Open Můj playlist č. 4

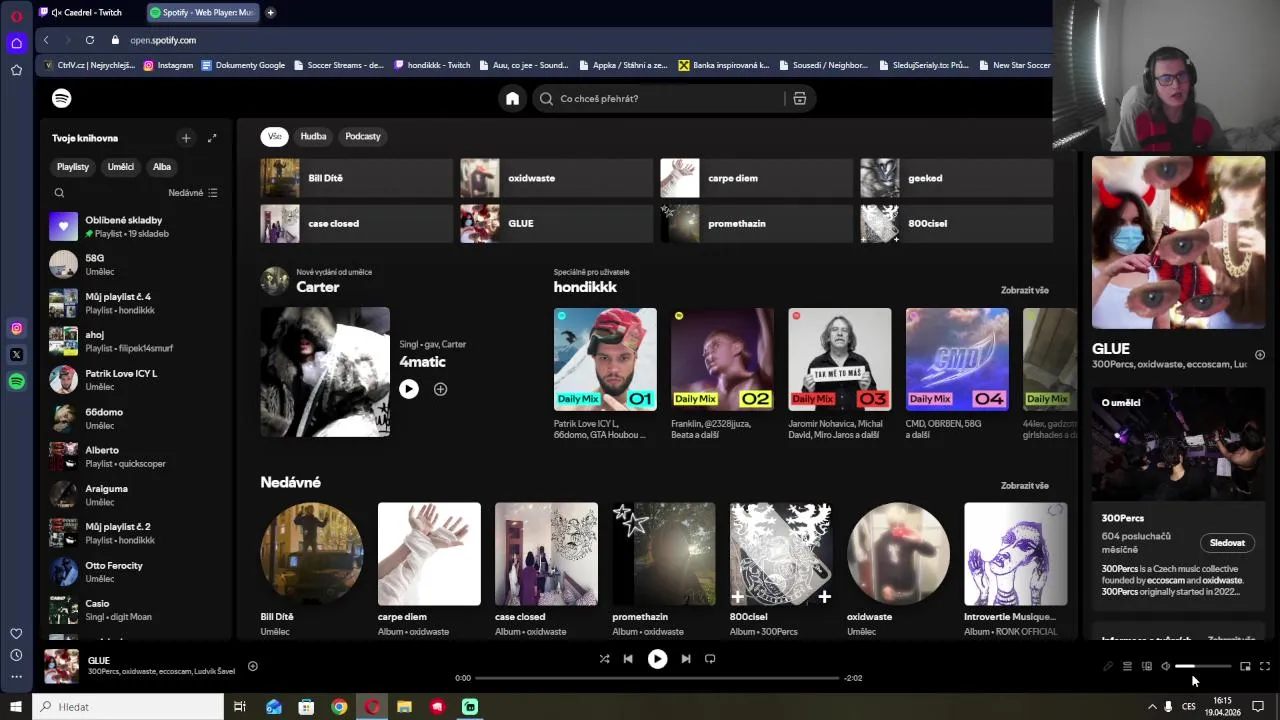pyautogui.click(x=137, y=303)
